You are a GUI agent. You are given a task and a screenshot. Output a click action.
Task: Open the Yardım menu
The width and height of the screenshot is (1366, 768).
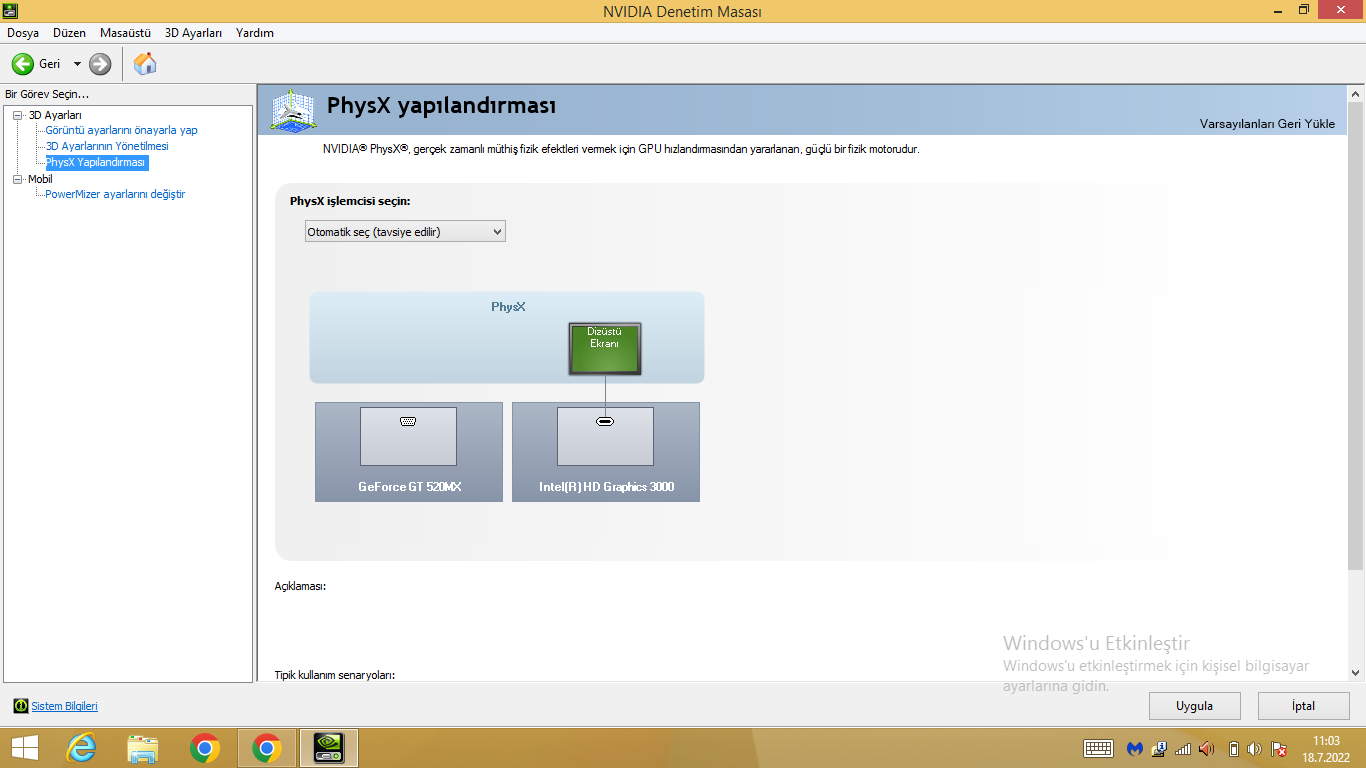pos(255,33)
